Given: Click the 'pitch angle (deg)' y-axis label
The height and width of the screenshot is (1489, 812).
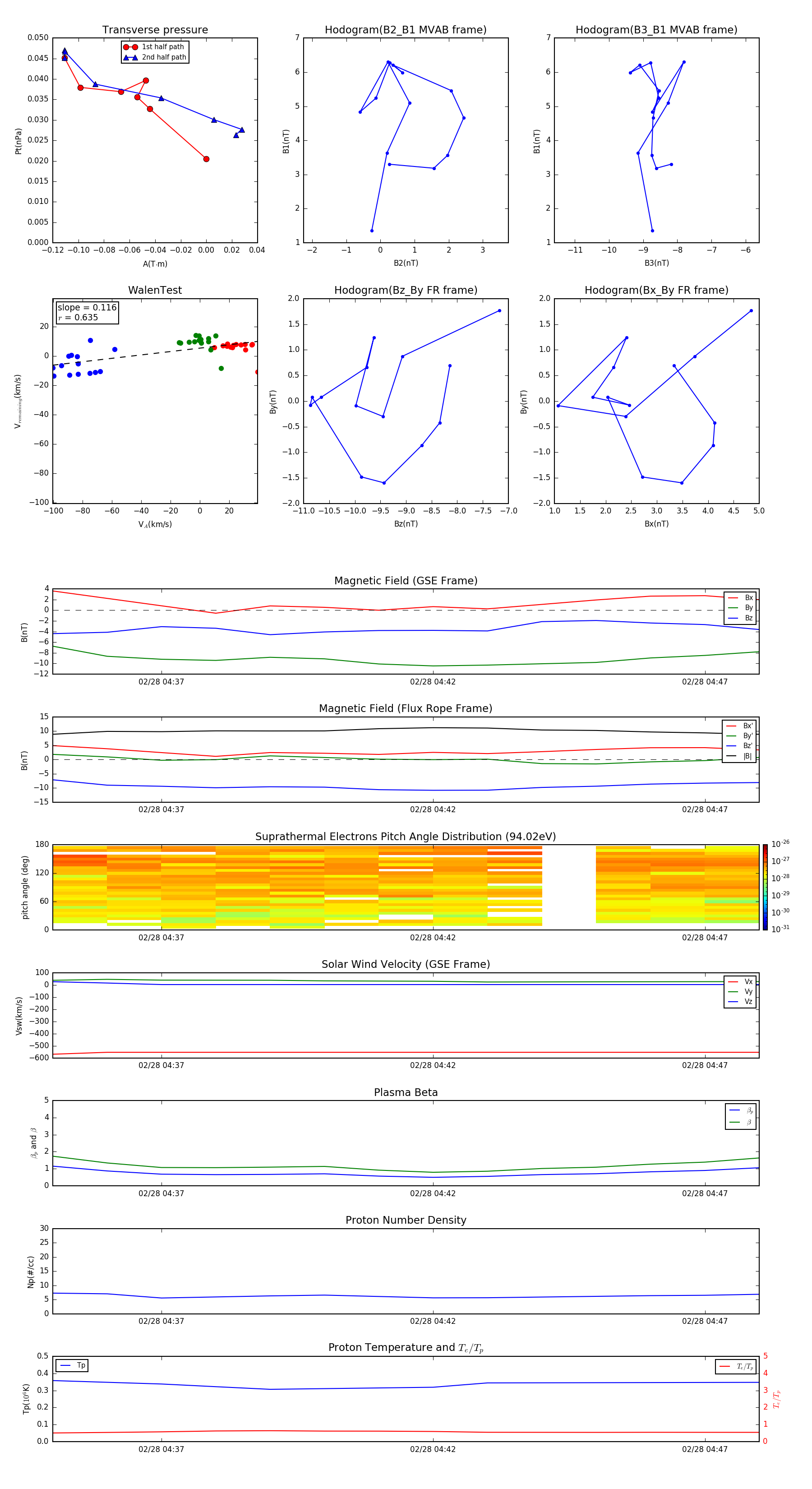Looking at the screenshot, I should coord(25,887).
